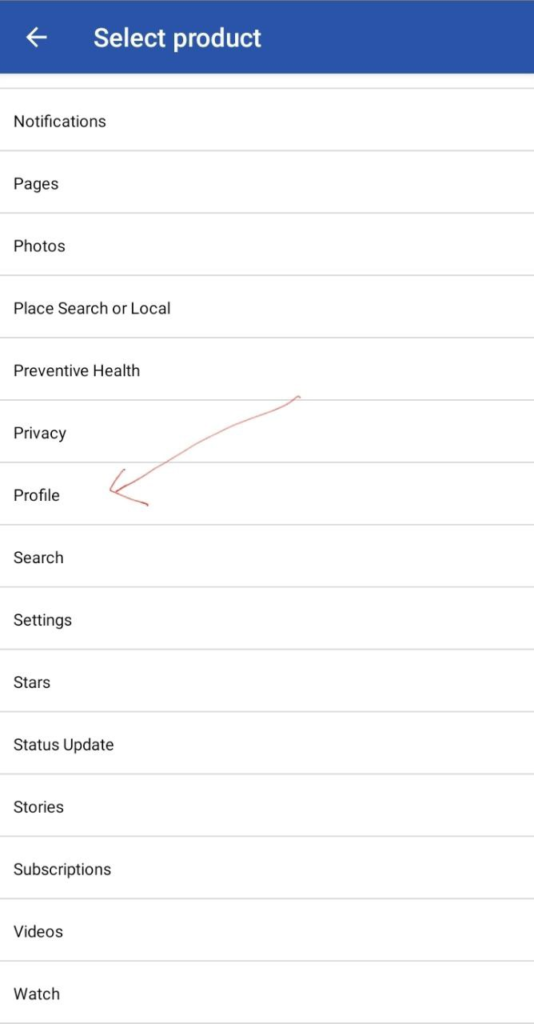Choose Privacy from the list

pyautogui.click(x=267, y=433)
